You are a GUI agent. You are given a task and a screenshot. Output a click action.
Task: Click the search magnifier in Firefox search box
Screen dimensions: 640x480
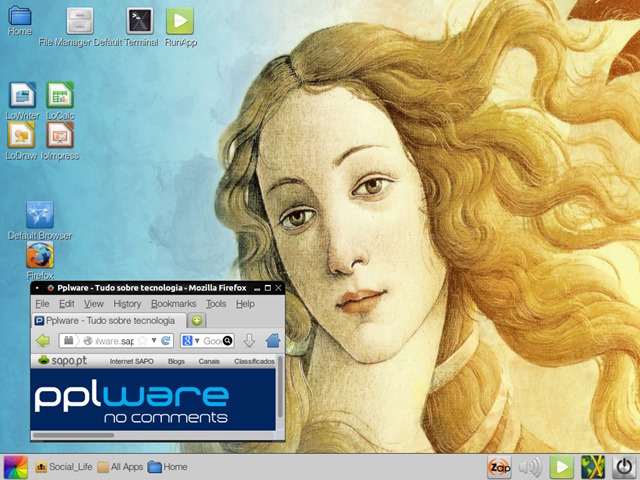(228, 340)
